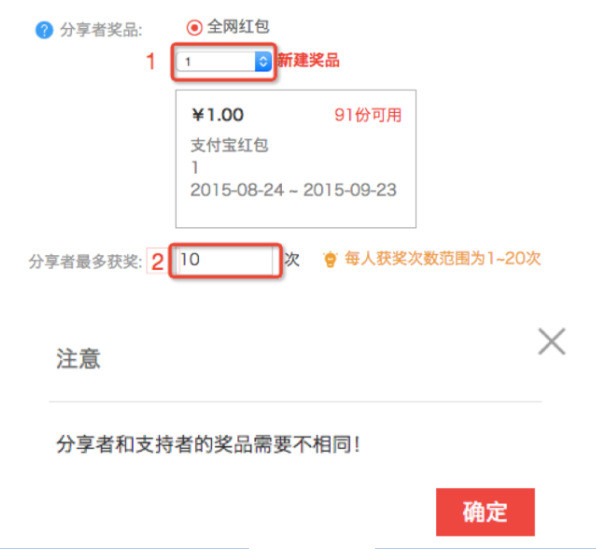596x549 pixels.
Task: Click the 91份可用 availability text
Action: coord(368,115)
